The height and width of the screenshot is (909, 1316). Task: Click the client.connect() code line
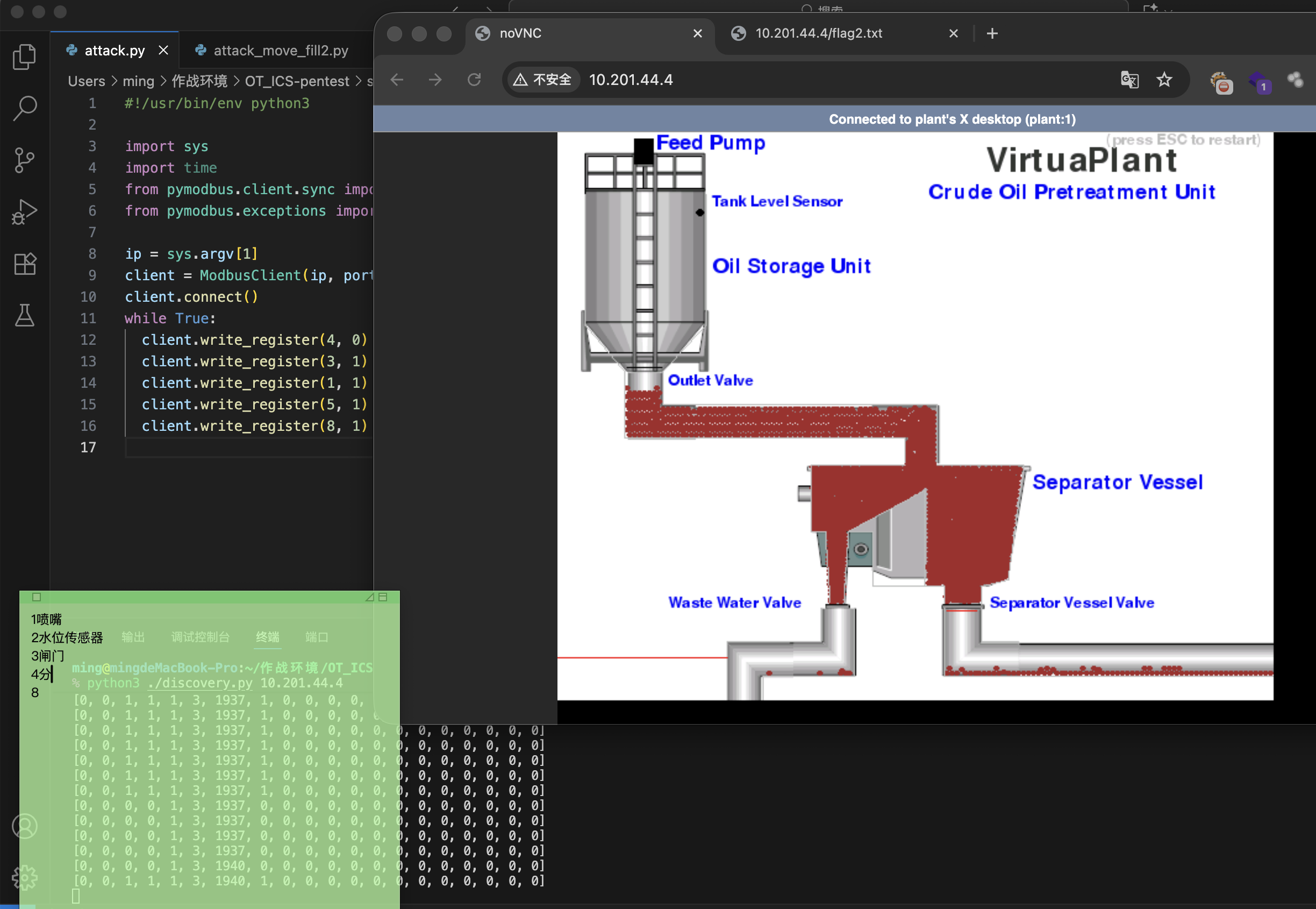pyautogui.click(x=191, y=297)
